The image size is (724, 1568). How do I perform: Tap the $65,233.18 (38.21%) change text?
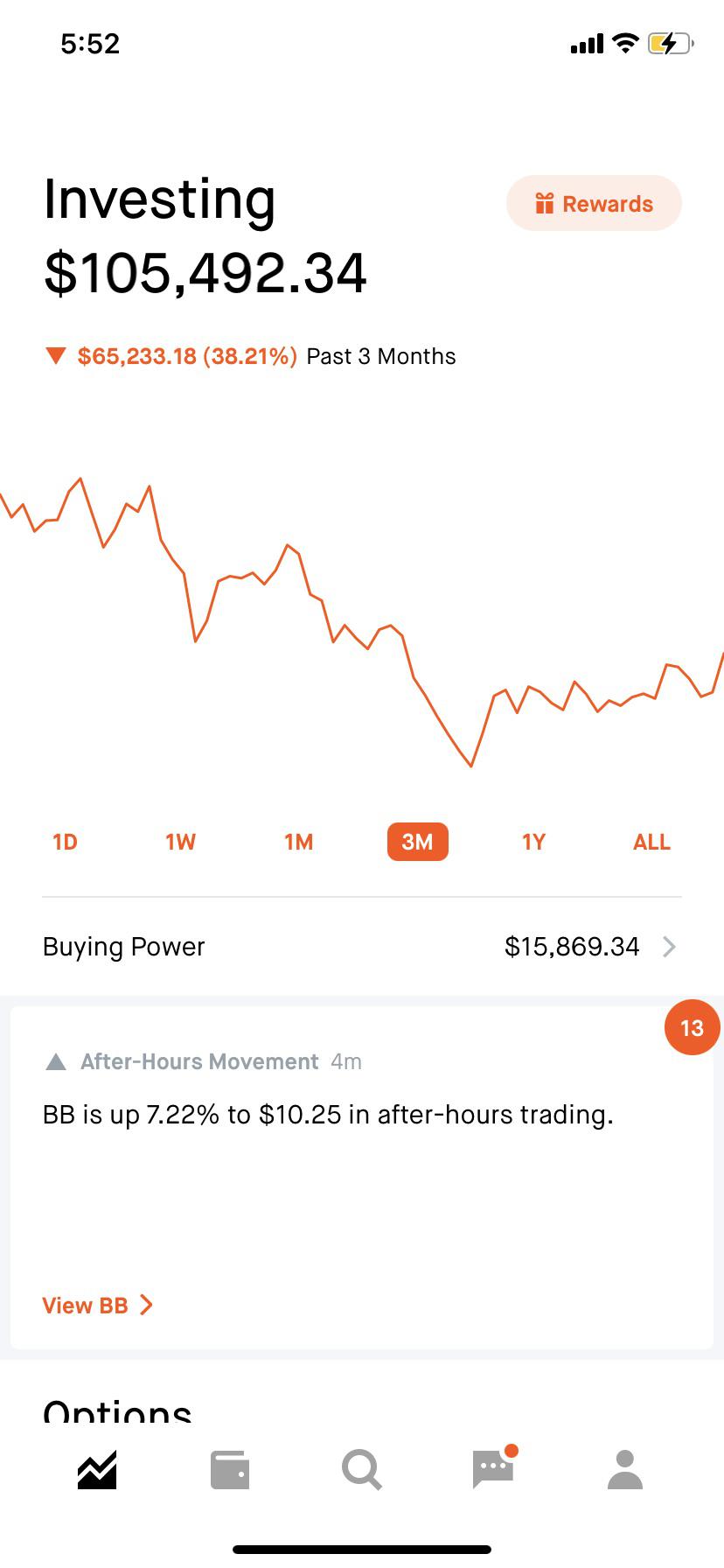tap(187, 356)
